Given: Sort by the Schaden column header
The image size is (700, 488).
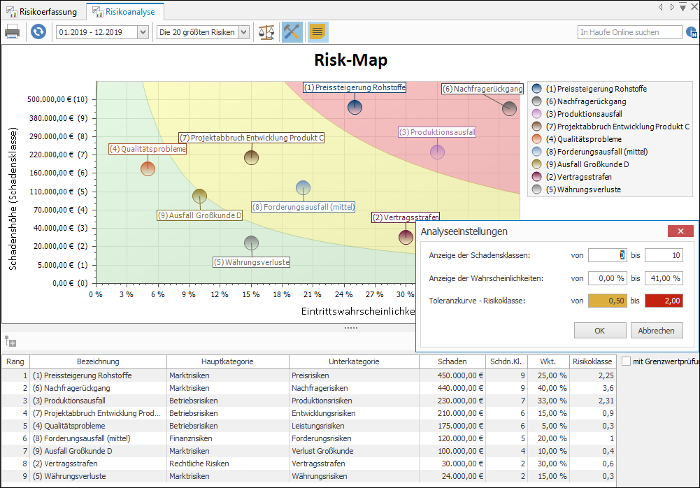Looking at the screenshot, I should click(x=452, y=362).
